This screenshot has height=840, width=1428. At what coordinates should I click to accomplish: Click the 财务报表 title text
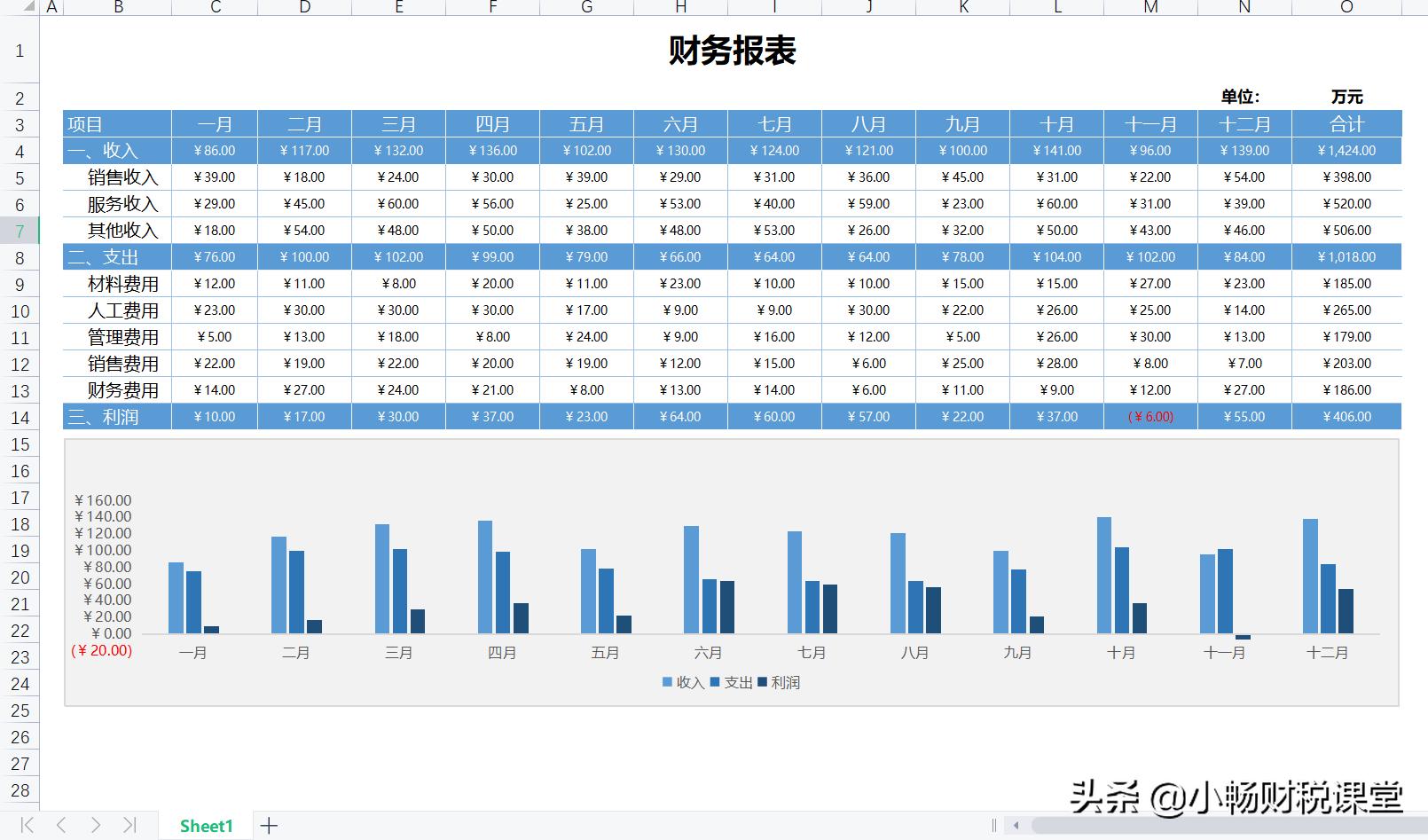pyautogui.click(x=731, y=51)
